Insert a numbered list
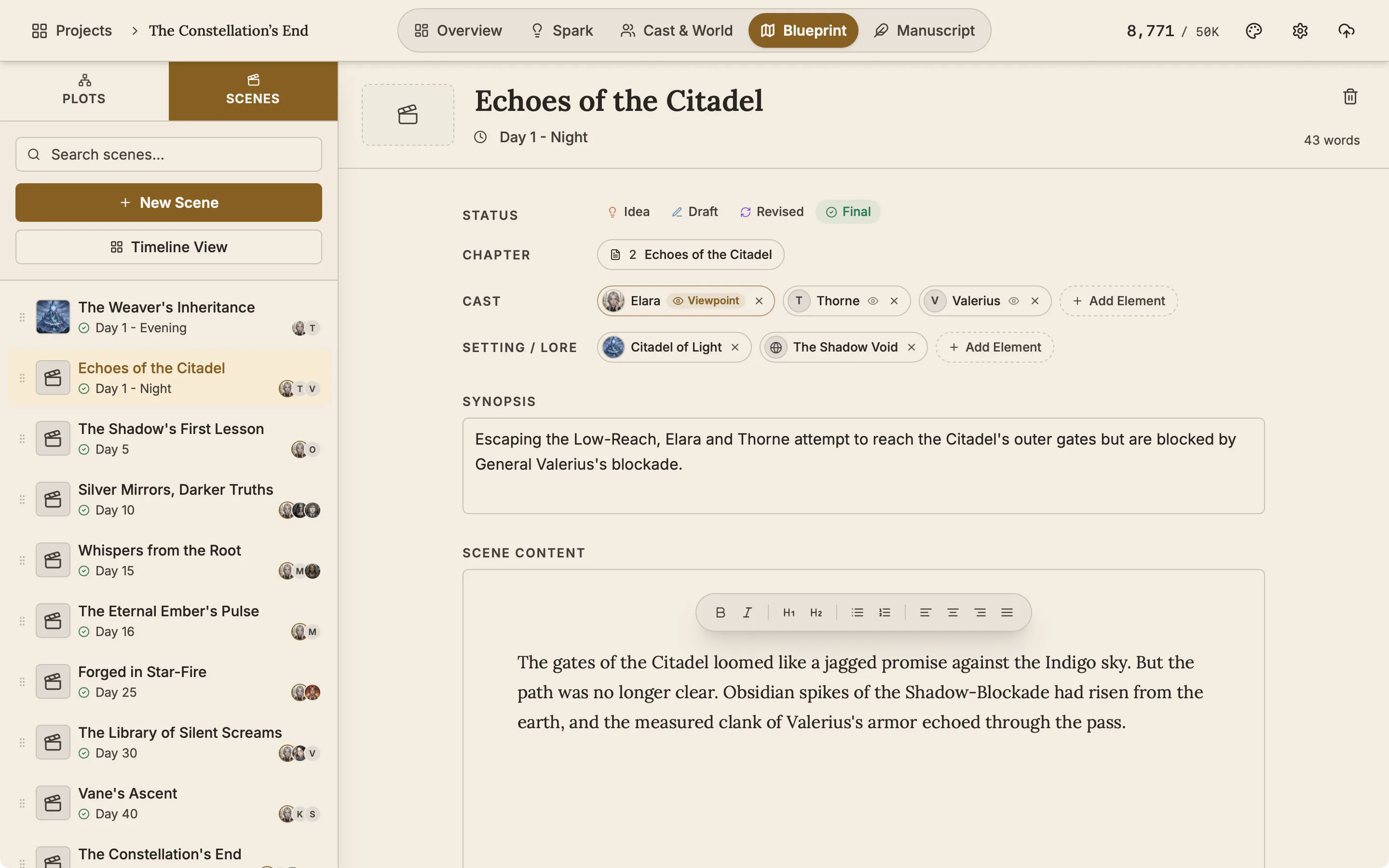This screenshot has height=868, width=1389. (x=885, y=612)
